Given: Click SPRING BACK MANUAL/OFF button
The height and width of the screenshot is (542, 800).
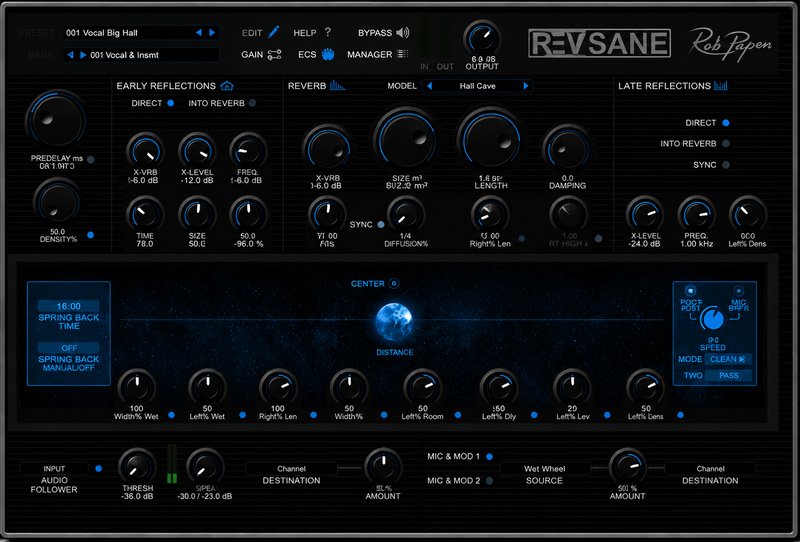Looking at the screenshot, I should click(68, 348).
